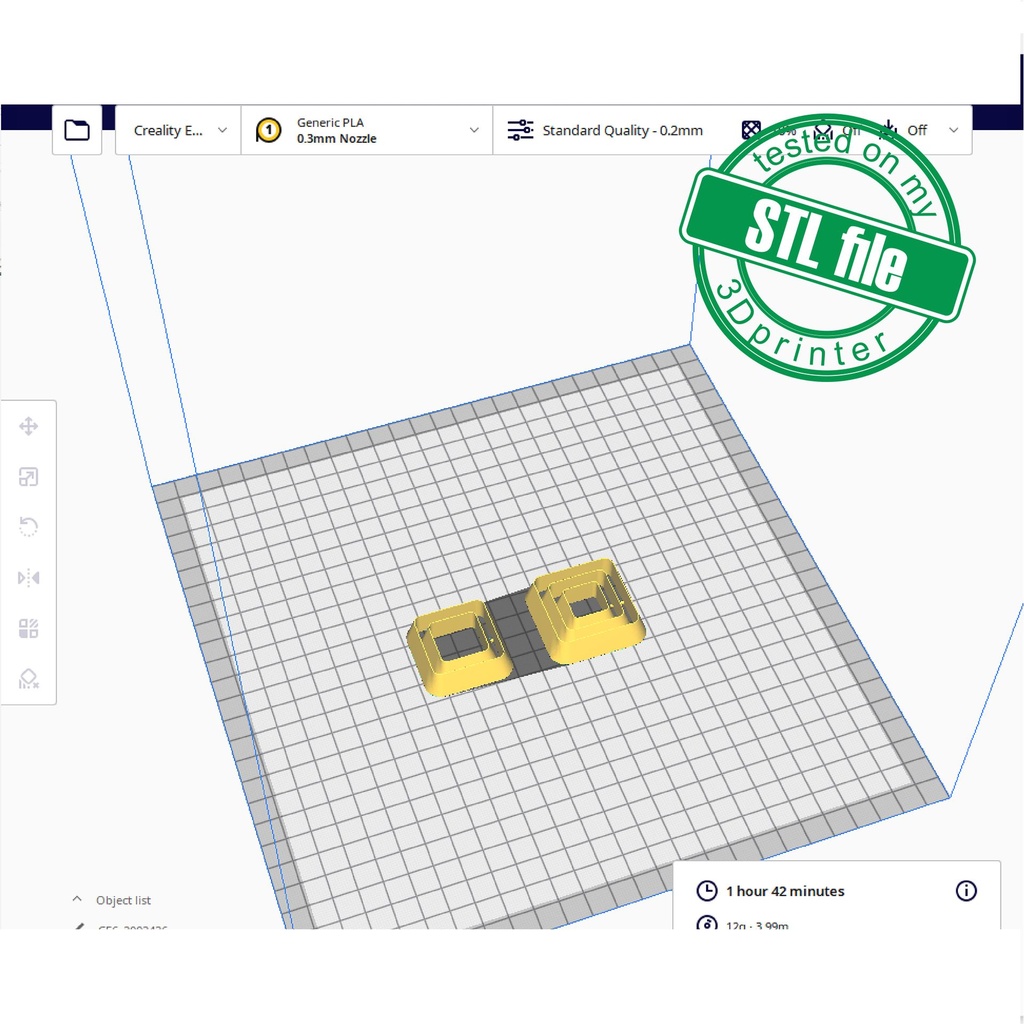This screenshot has height=1024, width=1024.
Task: Select the Mirror tool
Action: pyautogui.click(x=28, y=578)
